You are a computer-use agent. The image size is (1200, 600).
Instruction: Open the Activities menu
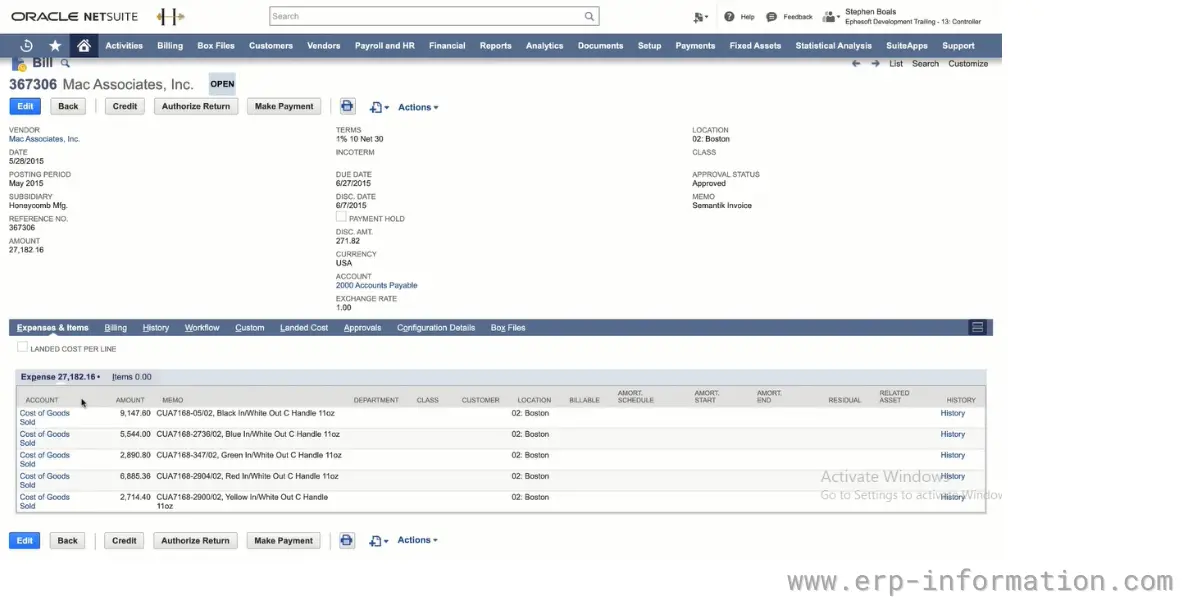124,46
